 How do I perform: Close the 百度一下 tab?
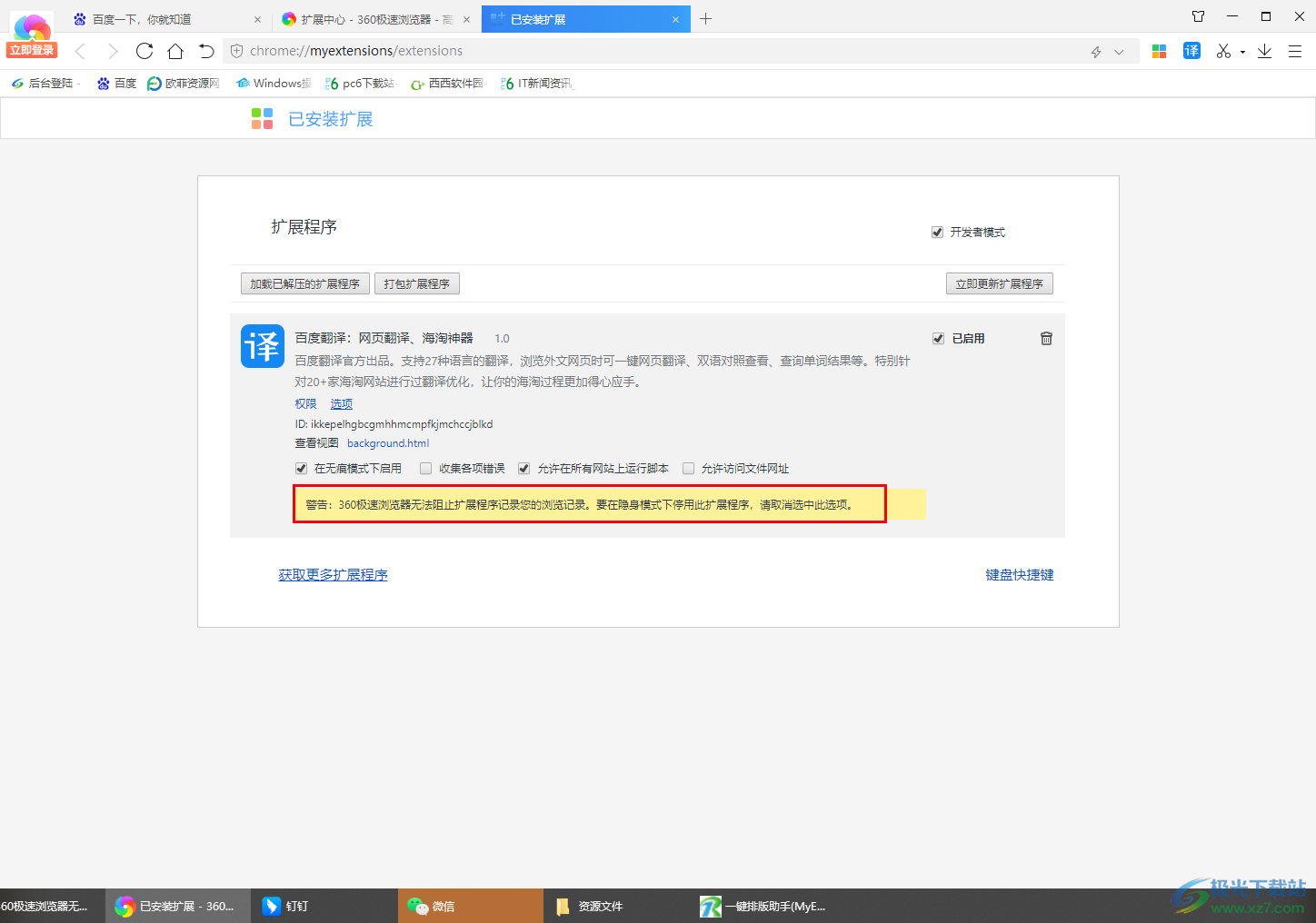click(x=257, y=19)
